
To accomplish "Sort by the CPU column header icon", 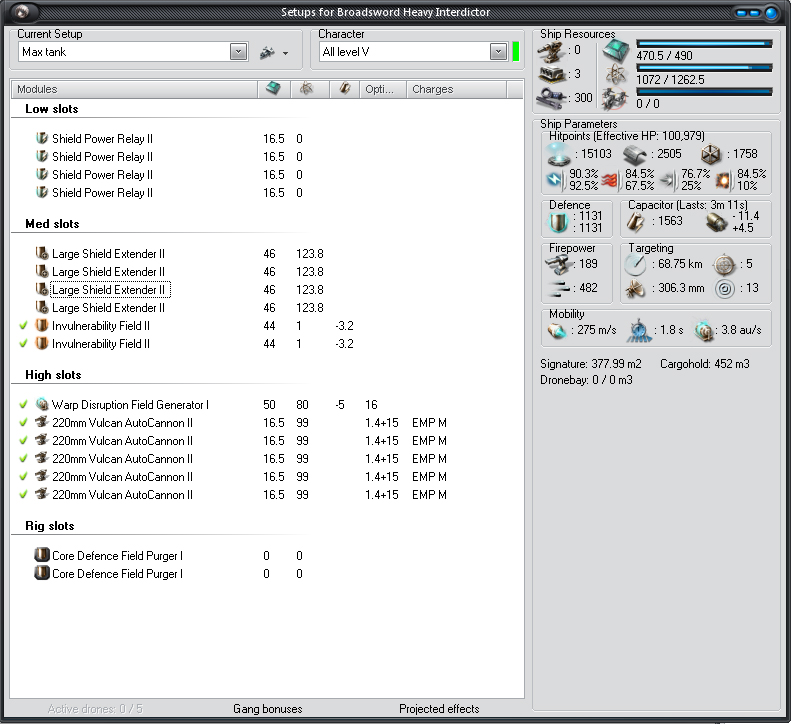I will 273,88.
